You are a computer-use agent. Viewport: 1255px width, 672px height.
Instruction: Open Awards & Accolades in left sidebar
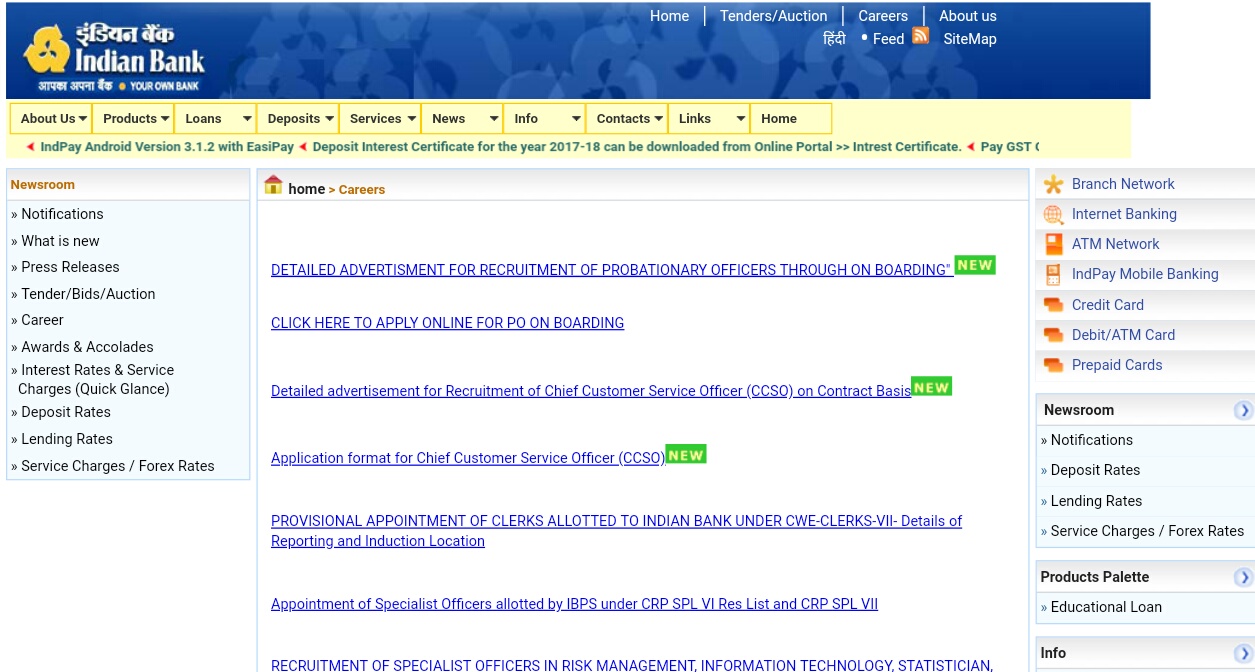coord(87,347)
